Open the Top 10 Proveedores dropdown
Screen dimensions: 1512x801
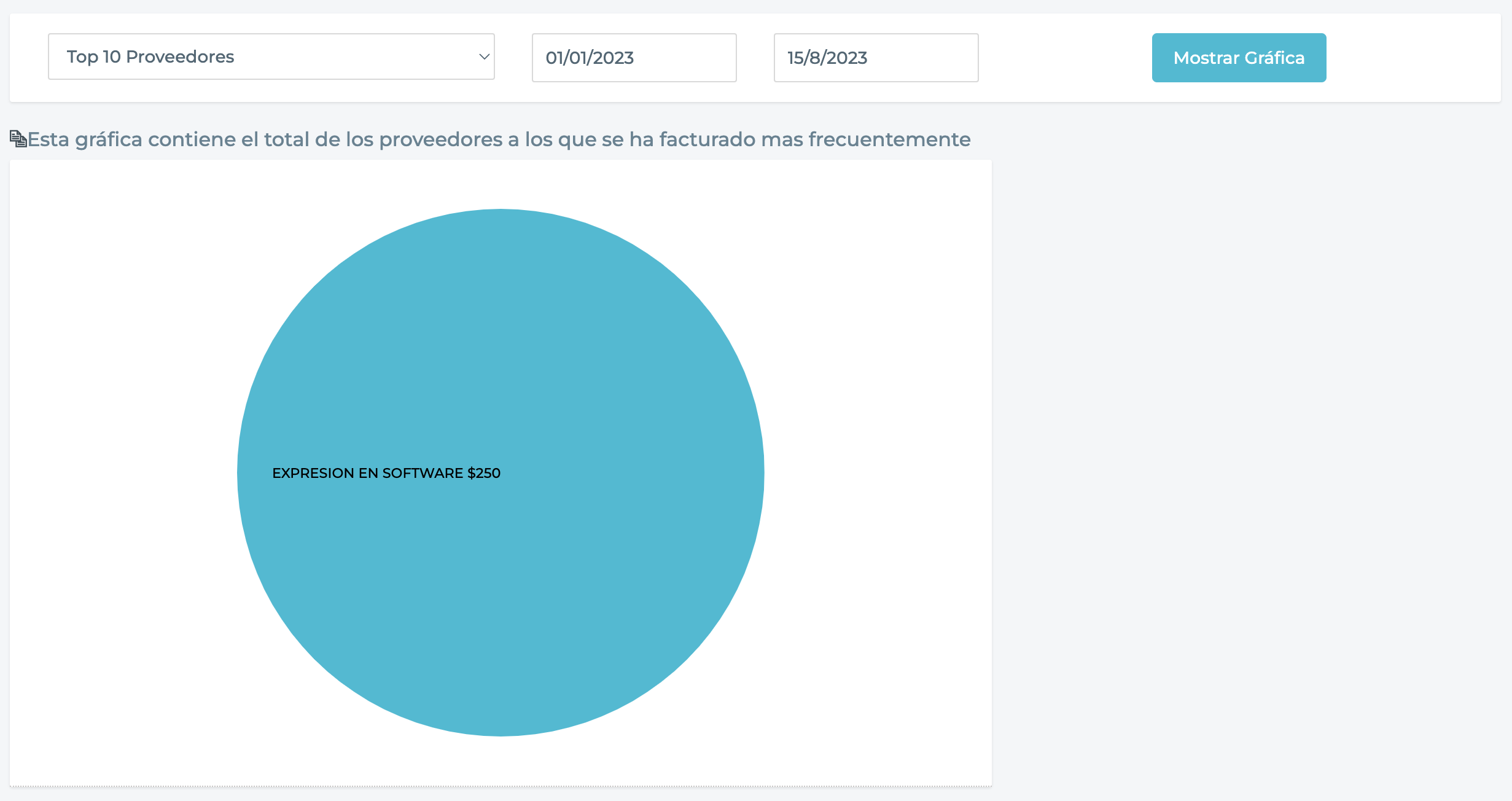[271, 57]
